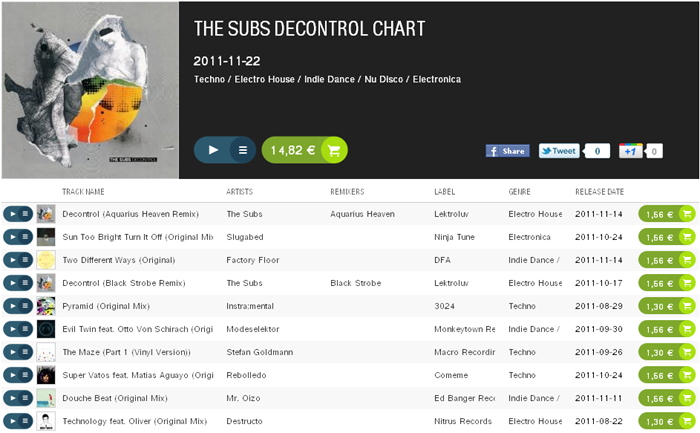Open Modeselektor track thumbnail
This screenshot has height=433, width=700.
(46, 329)
